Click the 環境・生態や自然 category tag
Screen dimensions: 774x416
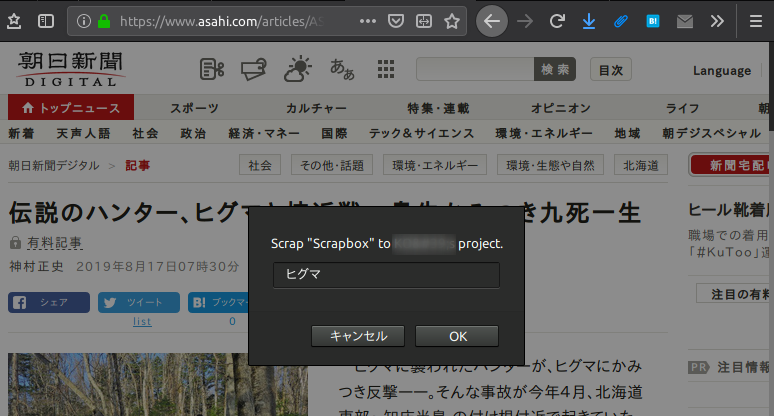pos(550,165)
